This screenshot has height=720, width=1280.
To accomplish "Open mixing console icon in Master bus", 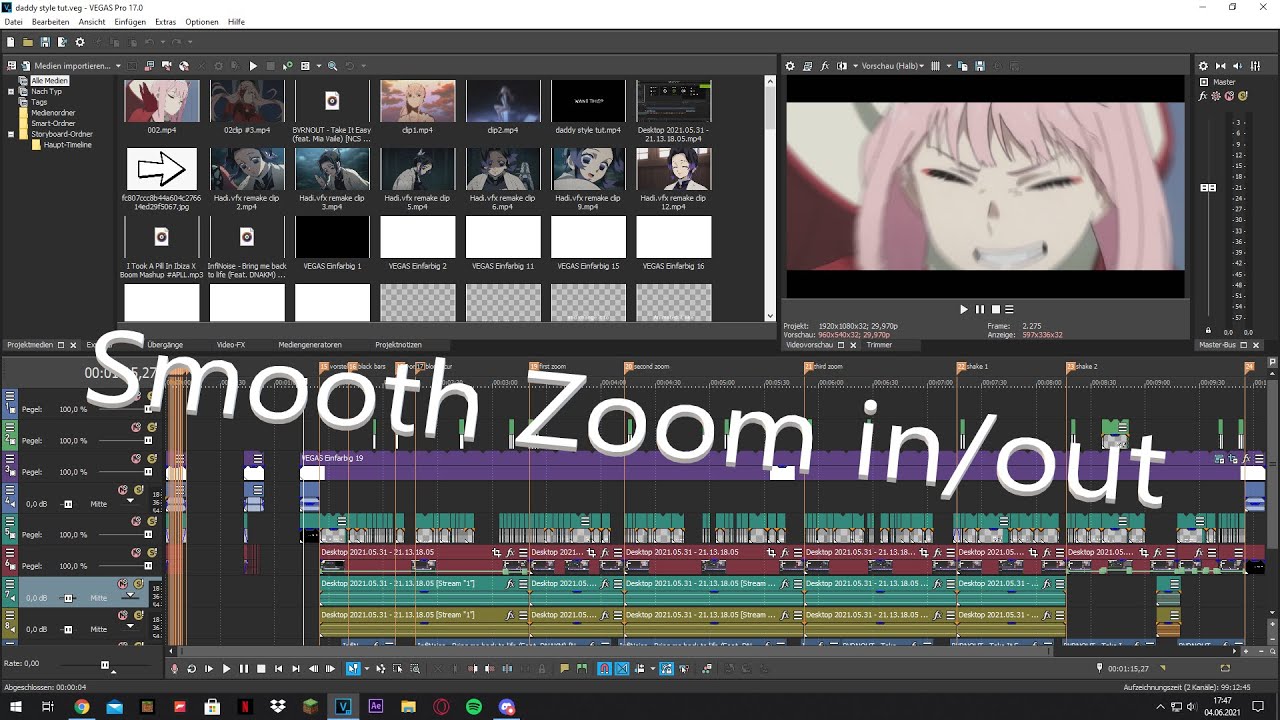I will (x=1254, y=66).
